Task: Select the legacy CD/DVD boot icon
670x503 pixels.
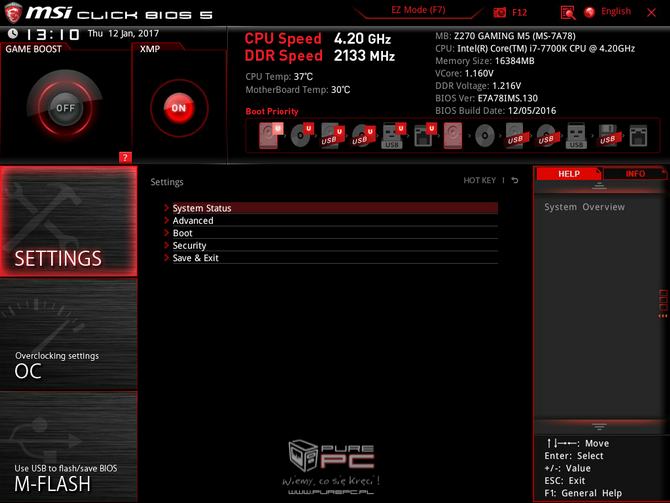Action: [485, 136]
